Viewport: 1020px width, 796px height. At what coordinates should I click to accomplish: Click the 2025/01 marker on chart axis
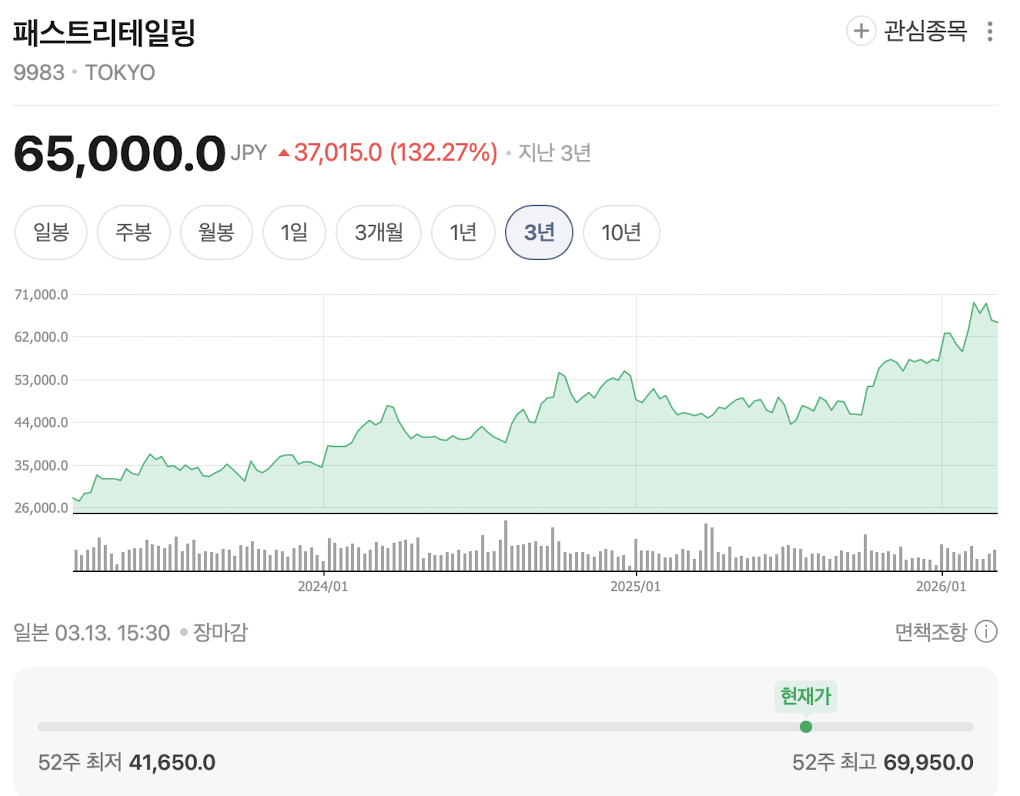(637, 586)
